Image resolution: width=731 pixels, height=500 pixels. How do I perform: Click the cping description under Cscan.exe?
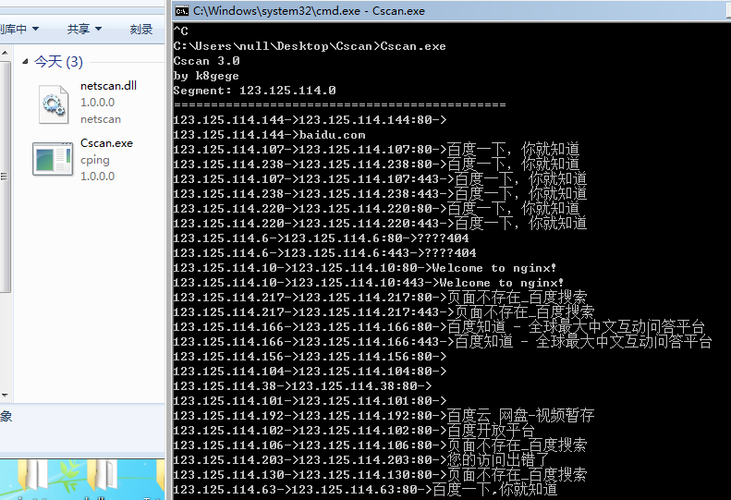click(95, 160)
